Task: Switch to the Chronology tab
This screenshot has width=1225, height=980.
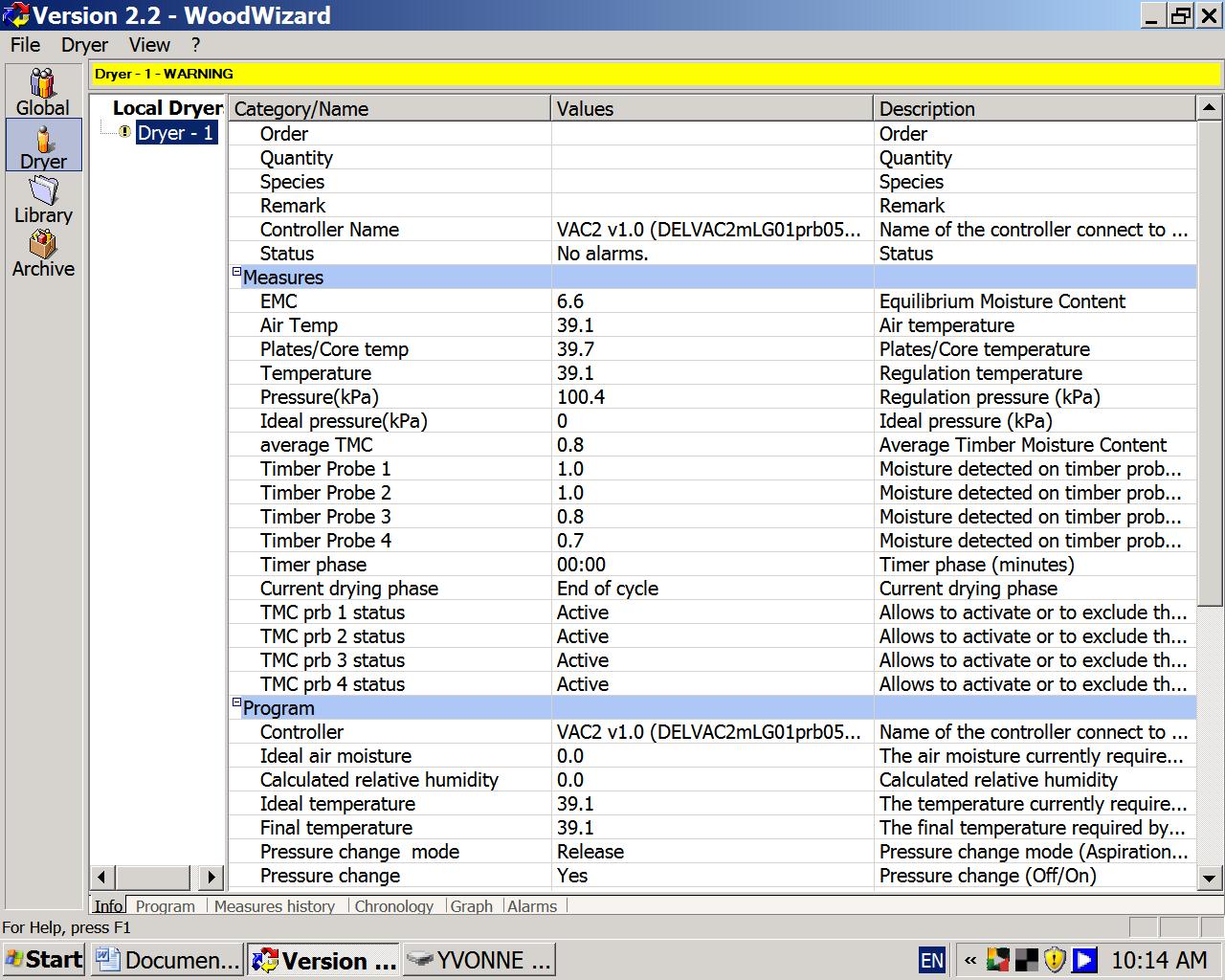Action: [x=393, y=906]
